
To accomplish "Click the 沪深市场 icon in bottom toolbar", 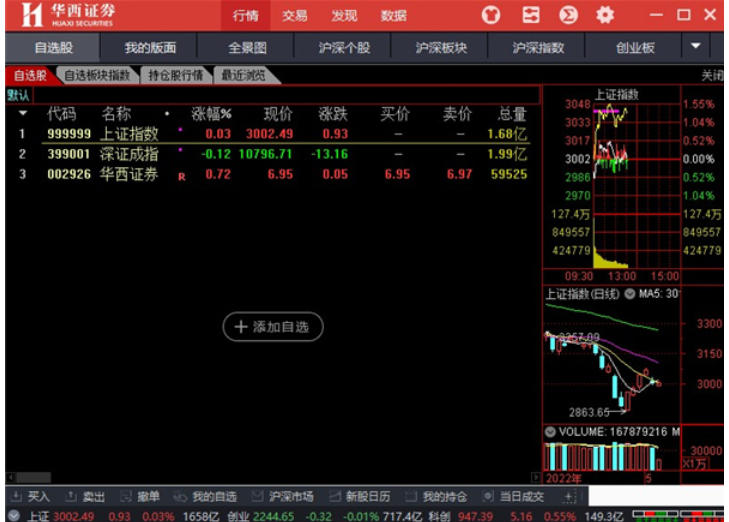I will [257, 497].
